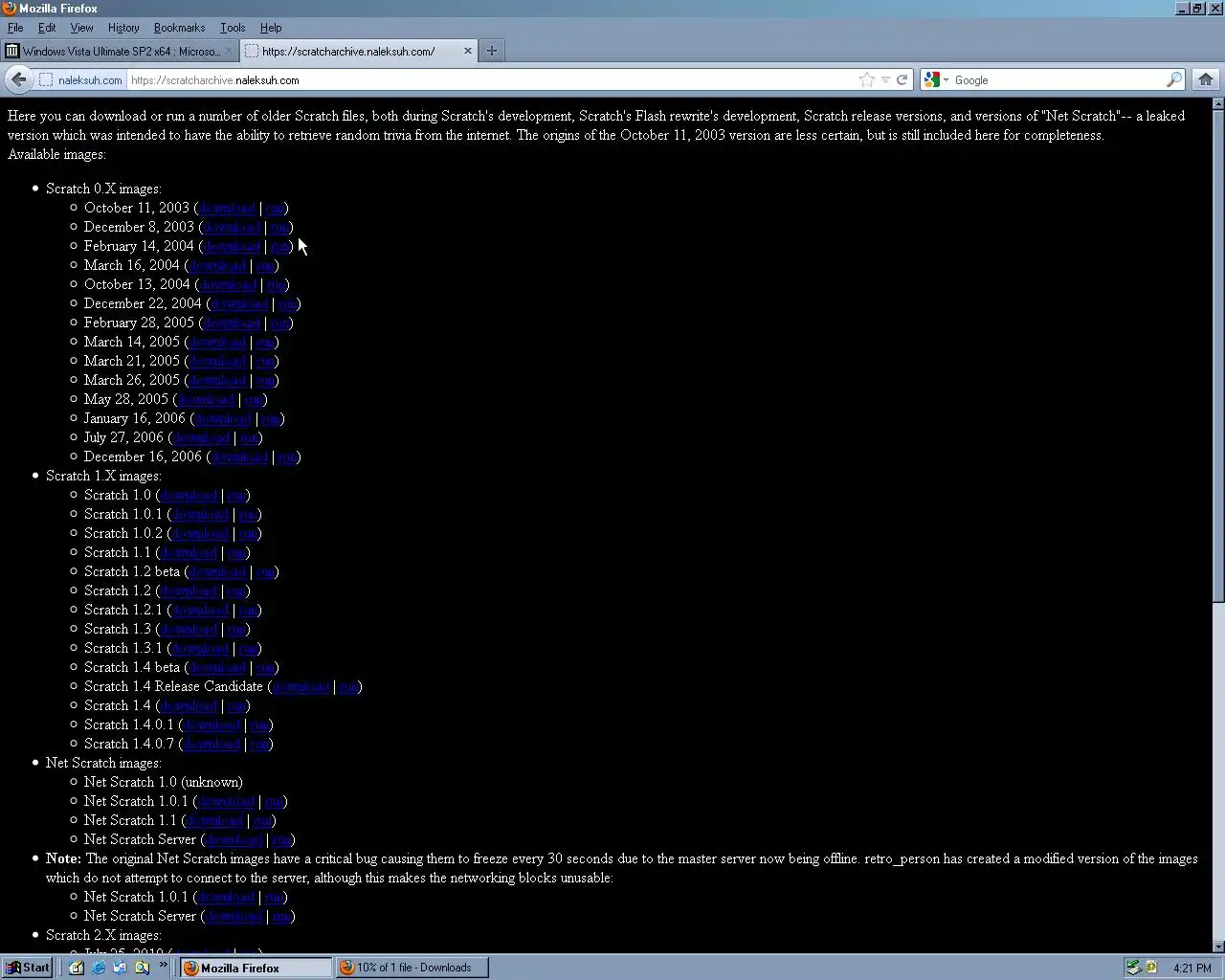
Task: Bookmark this page with the star icon
Action: coord(867,79)
